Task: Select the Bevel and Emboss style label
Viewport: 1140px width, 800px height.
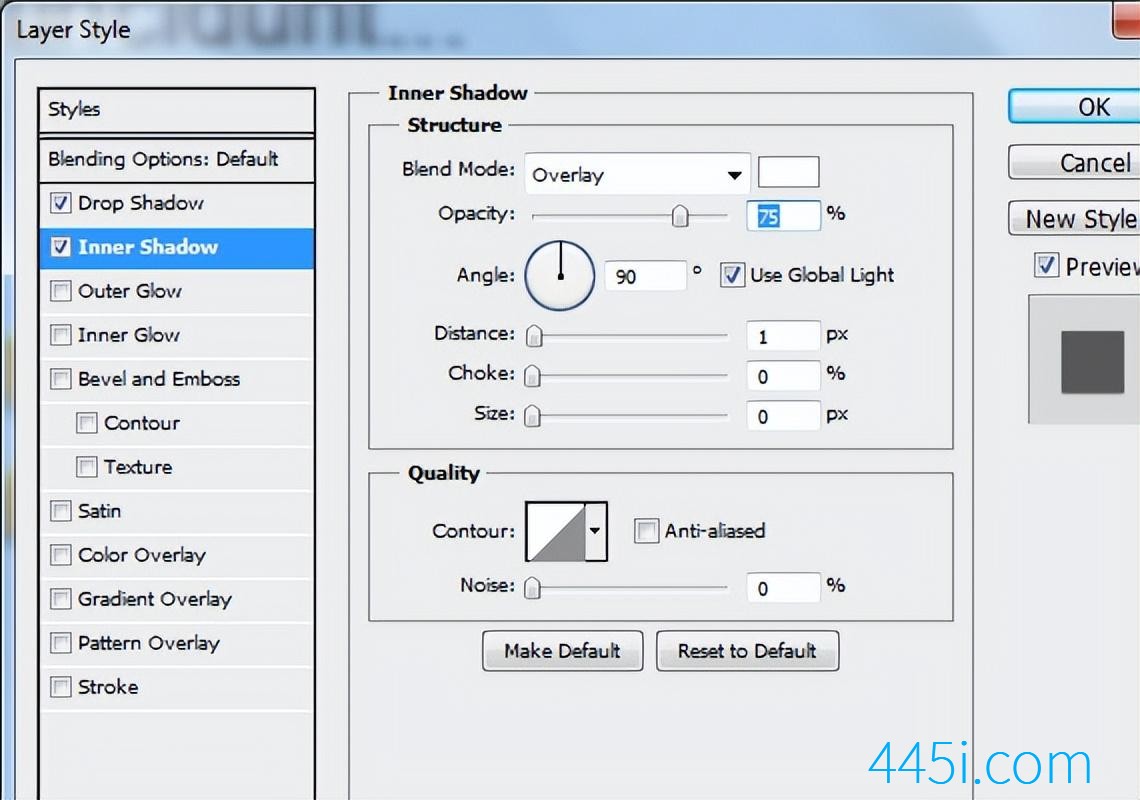Action: click(158, 379)
